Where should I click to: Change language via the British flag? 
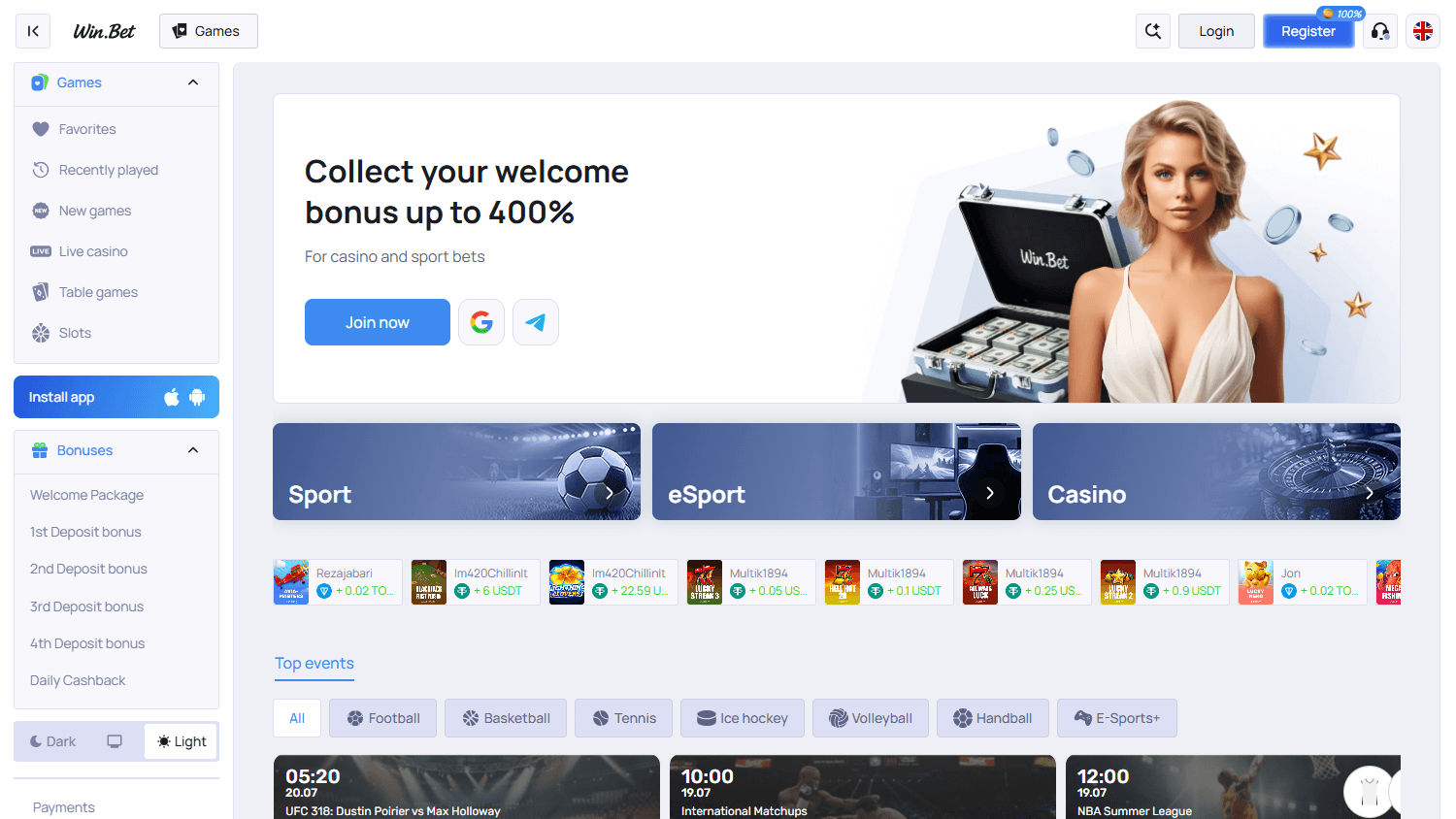point(1422,30)
